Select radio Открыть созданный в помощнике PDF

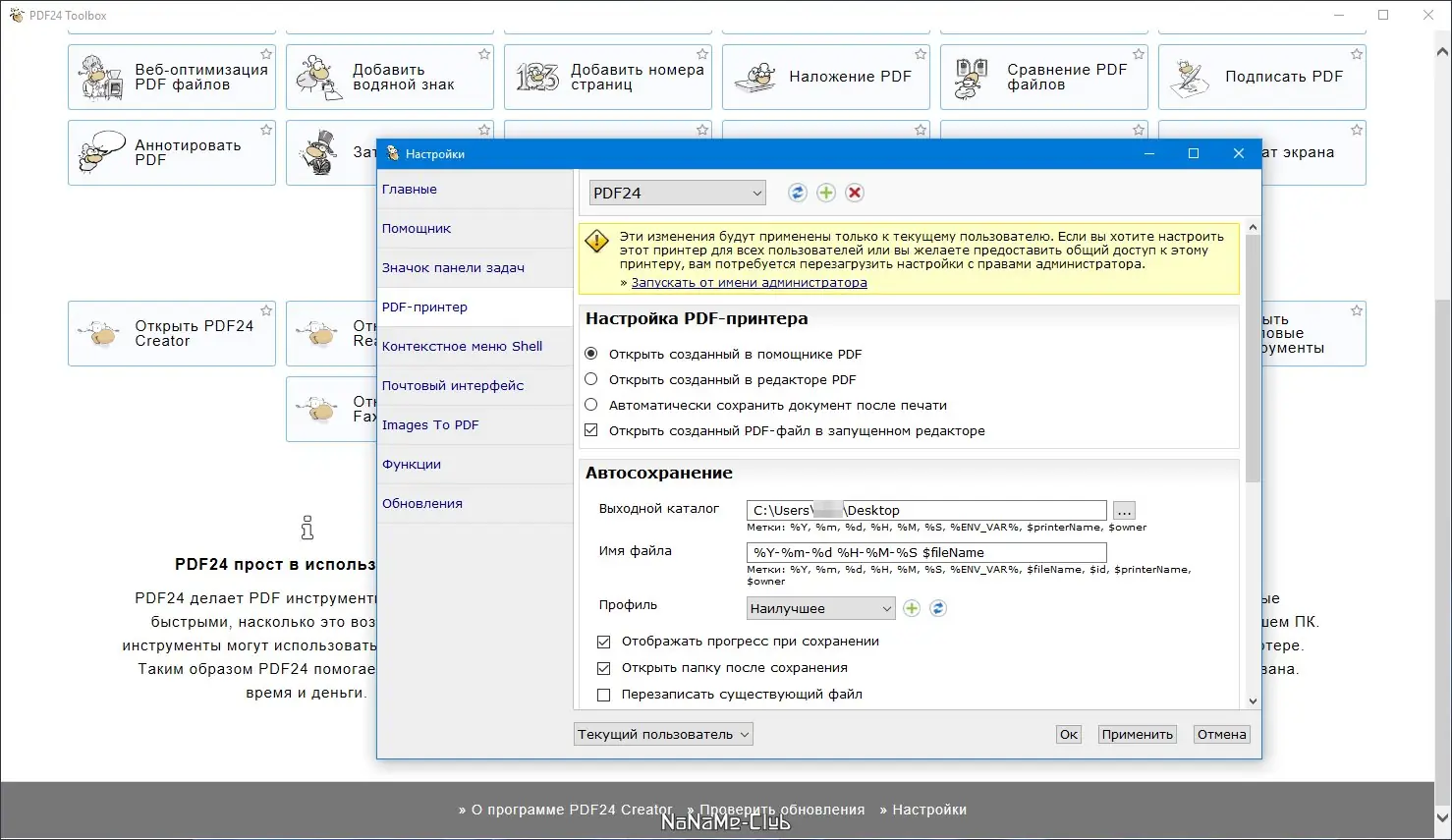(591, 354)
